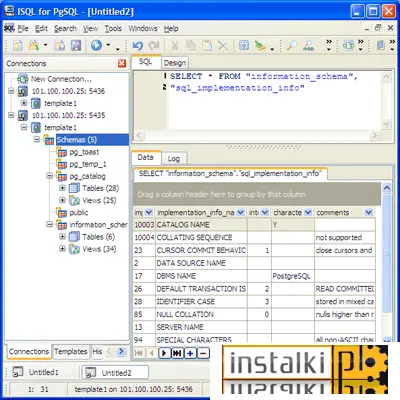This screenshot has height=400, width=400.
Task: Click the green highlighter toolbar icon
Action: (x=260, y=45)
